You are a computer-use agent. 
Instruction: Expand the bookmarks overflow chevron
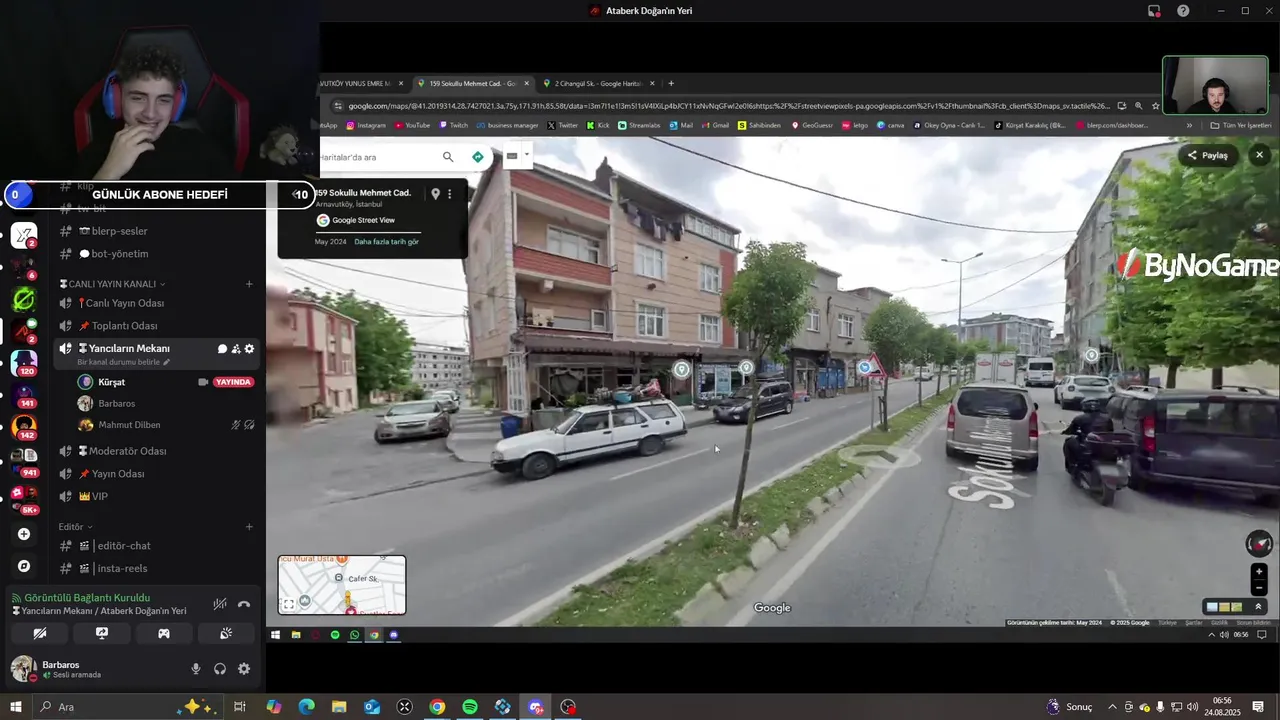(x=1189, y=125)
